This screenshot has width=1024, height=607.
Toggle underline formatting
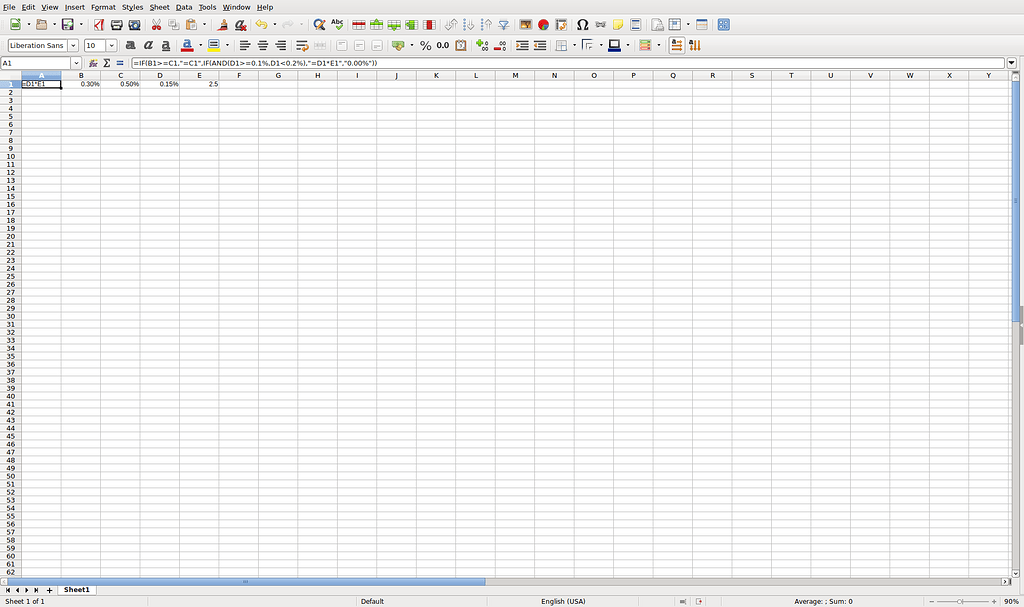(166, 46)
